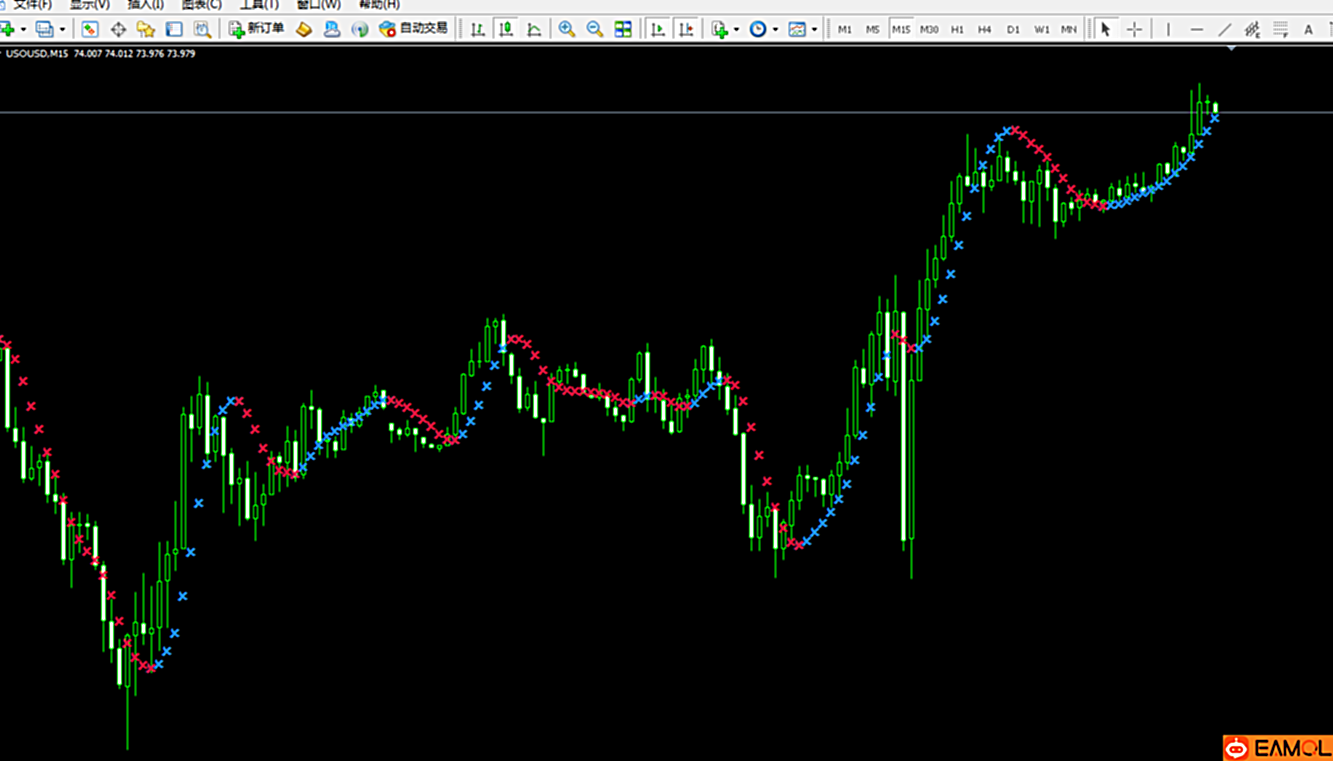Open the Market Watch panel icon
1333x761 pixels.
[x=90, y=29]
